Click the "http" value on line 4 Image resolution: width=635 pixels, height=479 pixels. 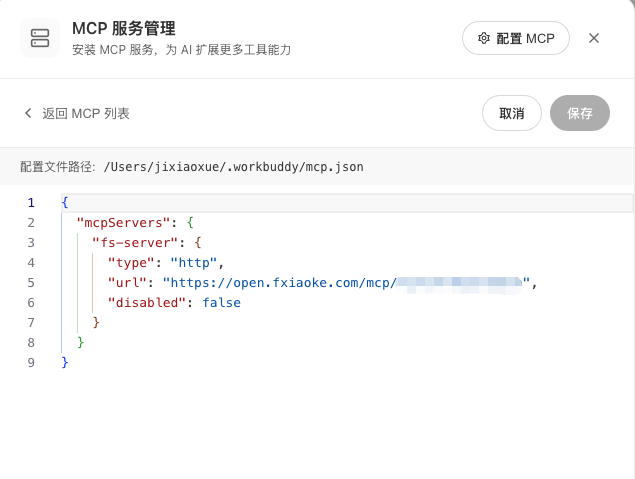point(194,262)
